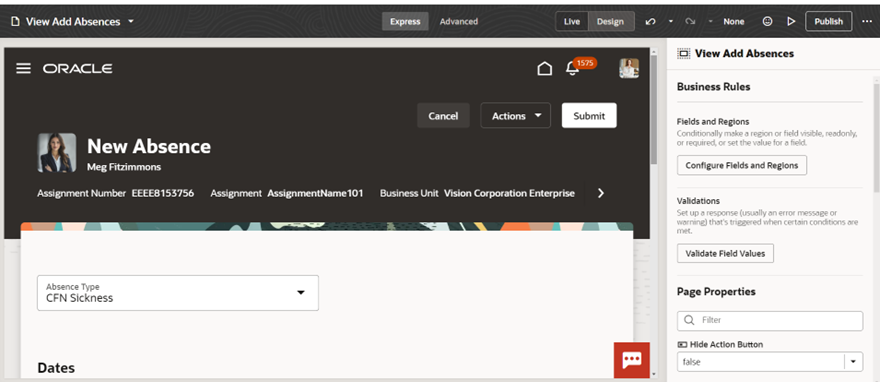This screenshot has width=880, height=382.
Task: Click the Cancel button
Action: click(443, 116)
